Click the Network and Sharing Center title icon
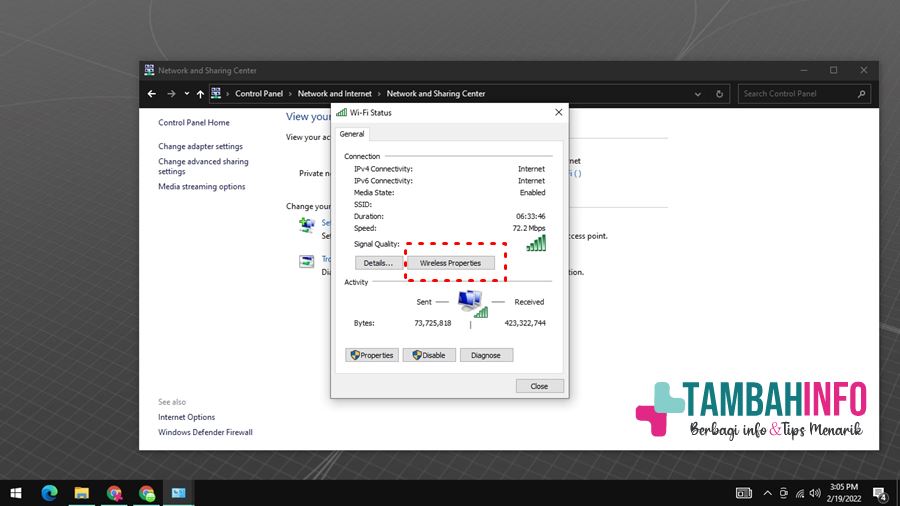 click(x=149, y=70)
